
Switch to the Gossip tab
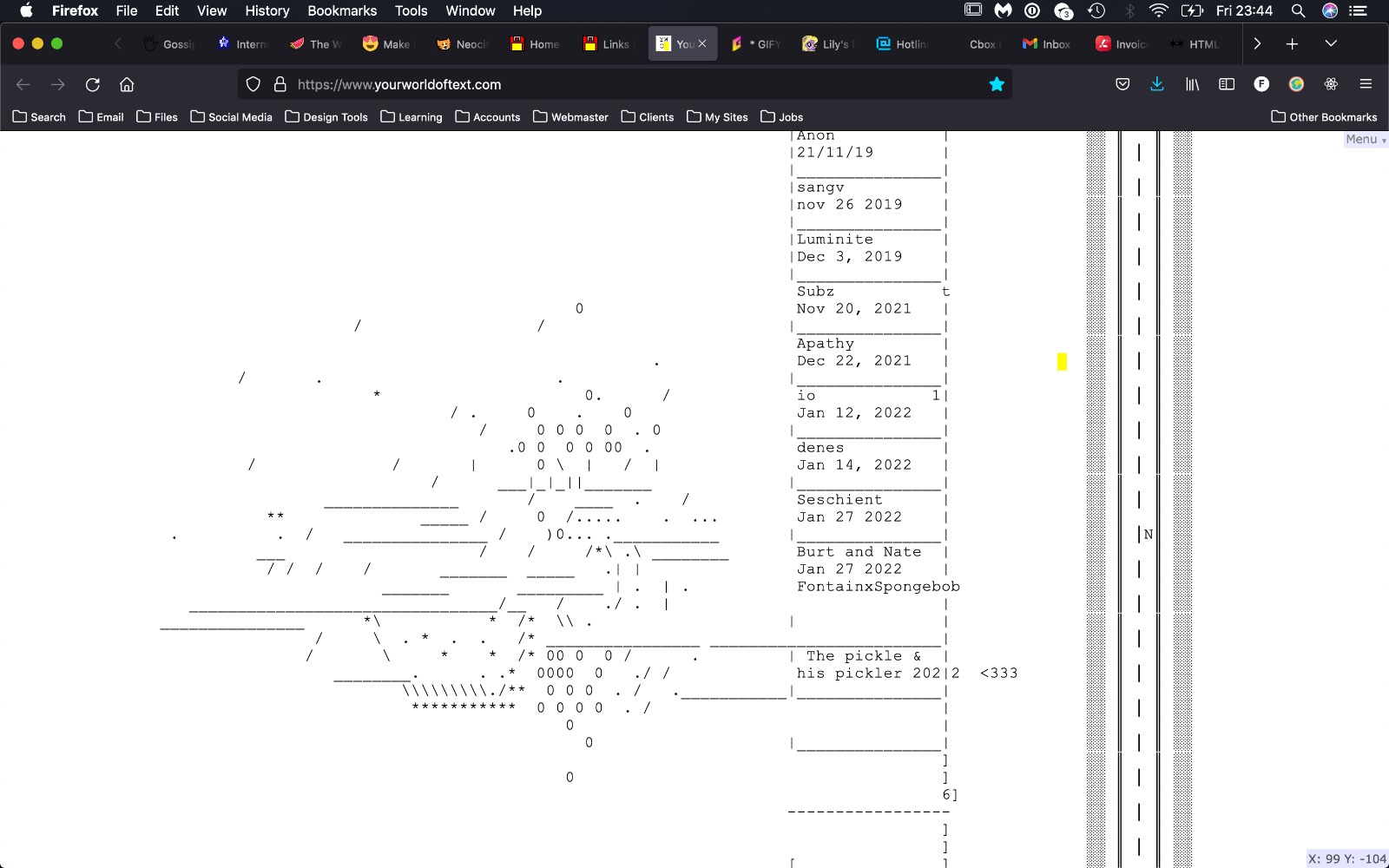point(169,43)
